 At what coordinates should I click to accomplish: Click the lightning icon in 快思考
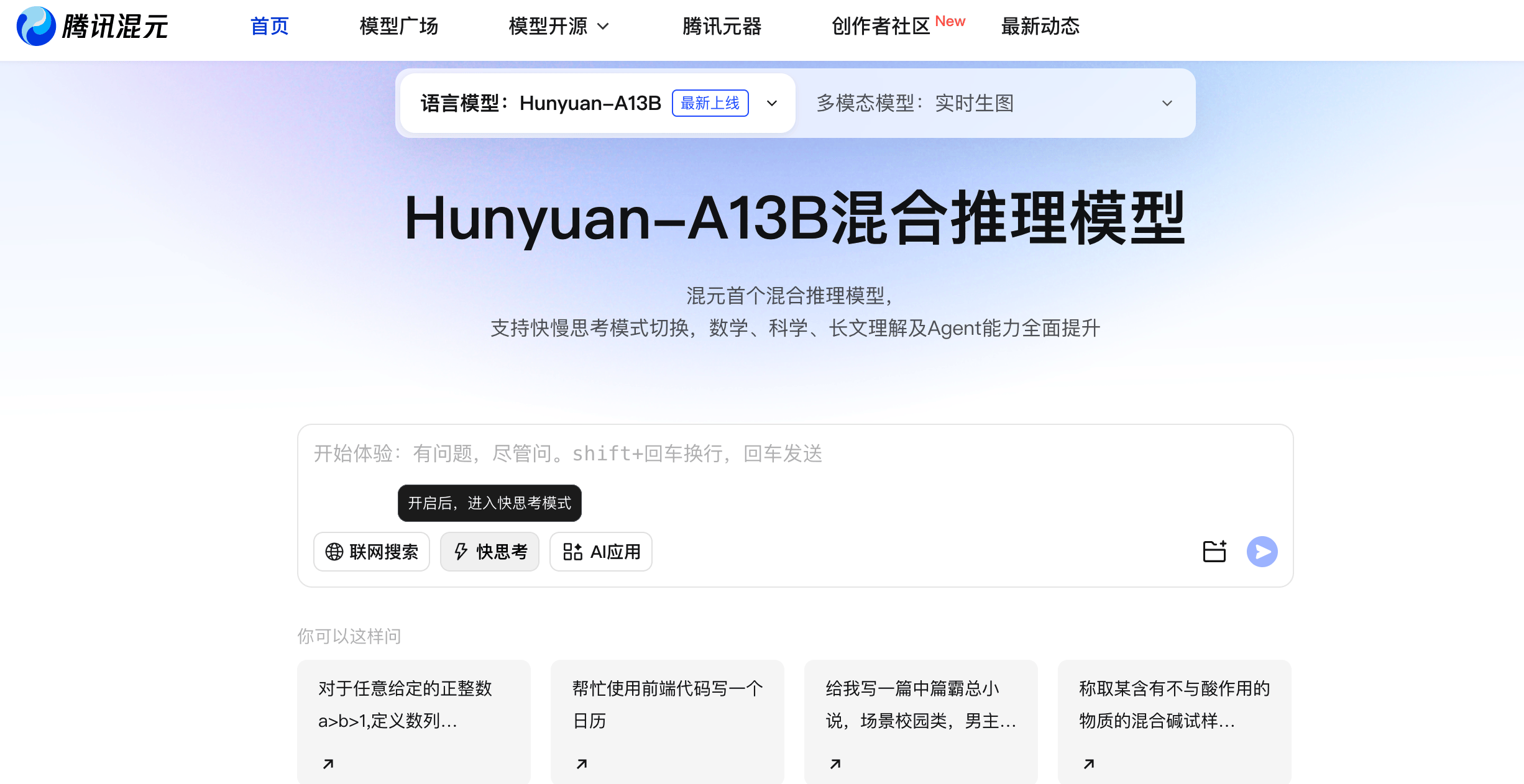(x=461, y=552)
